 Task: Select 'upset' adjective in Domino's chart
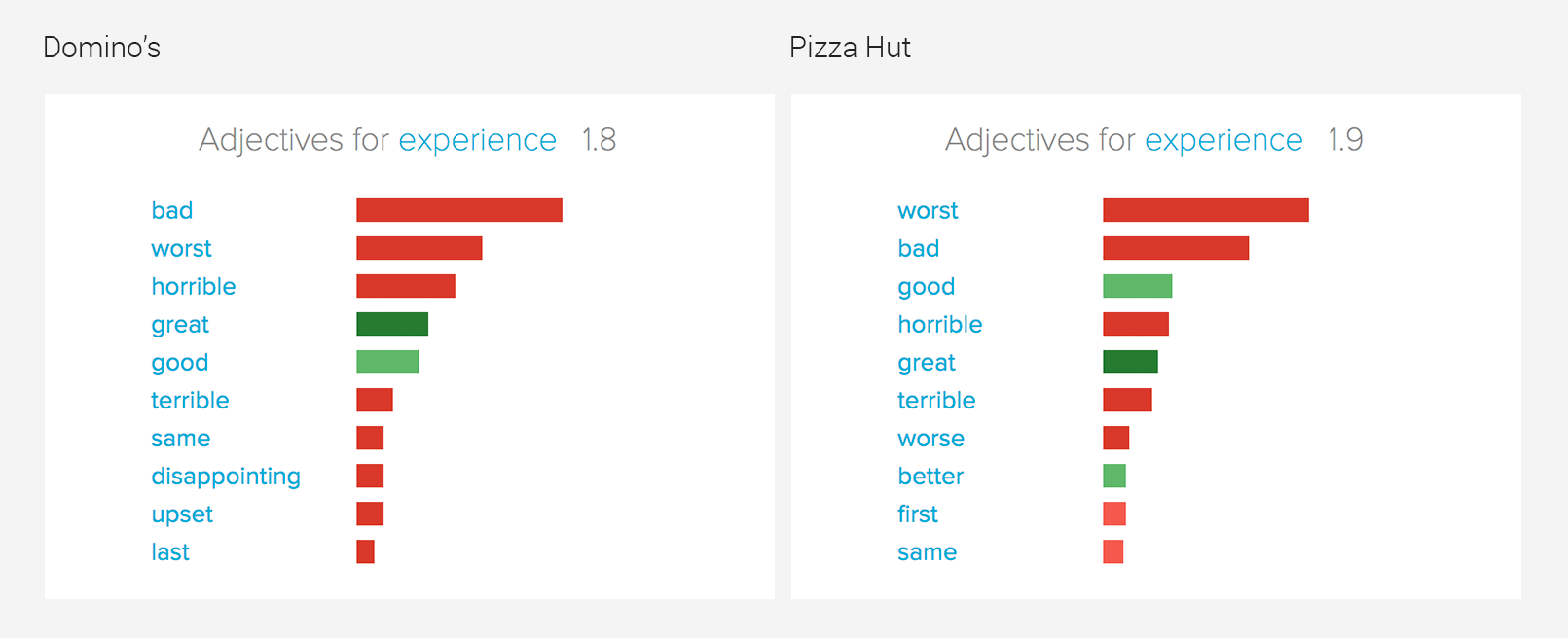coord(182,514)
